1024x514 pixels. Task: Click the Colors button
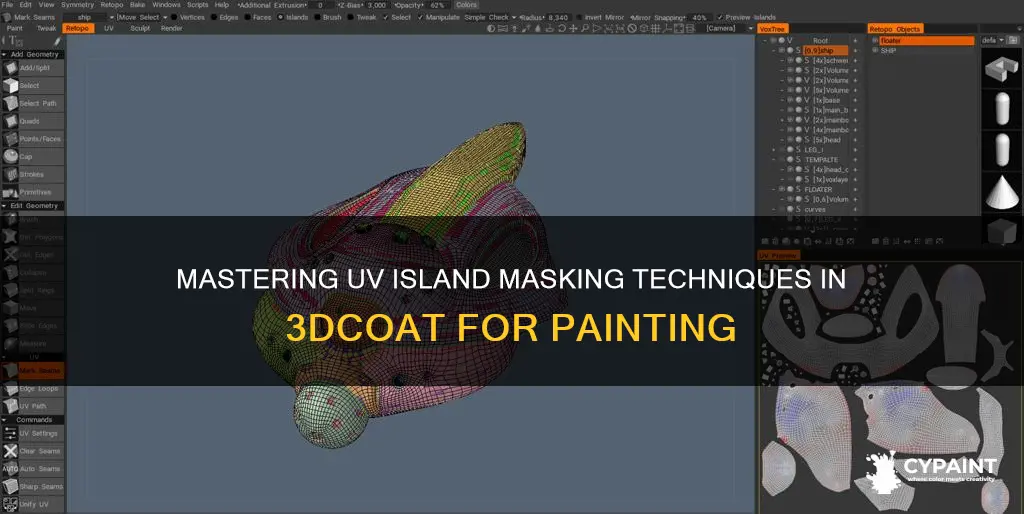pyautogui.click(x=466, y=5)
